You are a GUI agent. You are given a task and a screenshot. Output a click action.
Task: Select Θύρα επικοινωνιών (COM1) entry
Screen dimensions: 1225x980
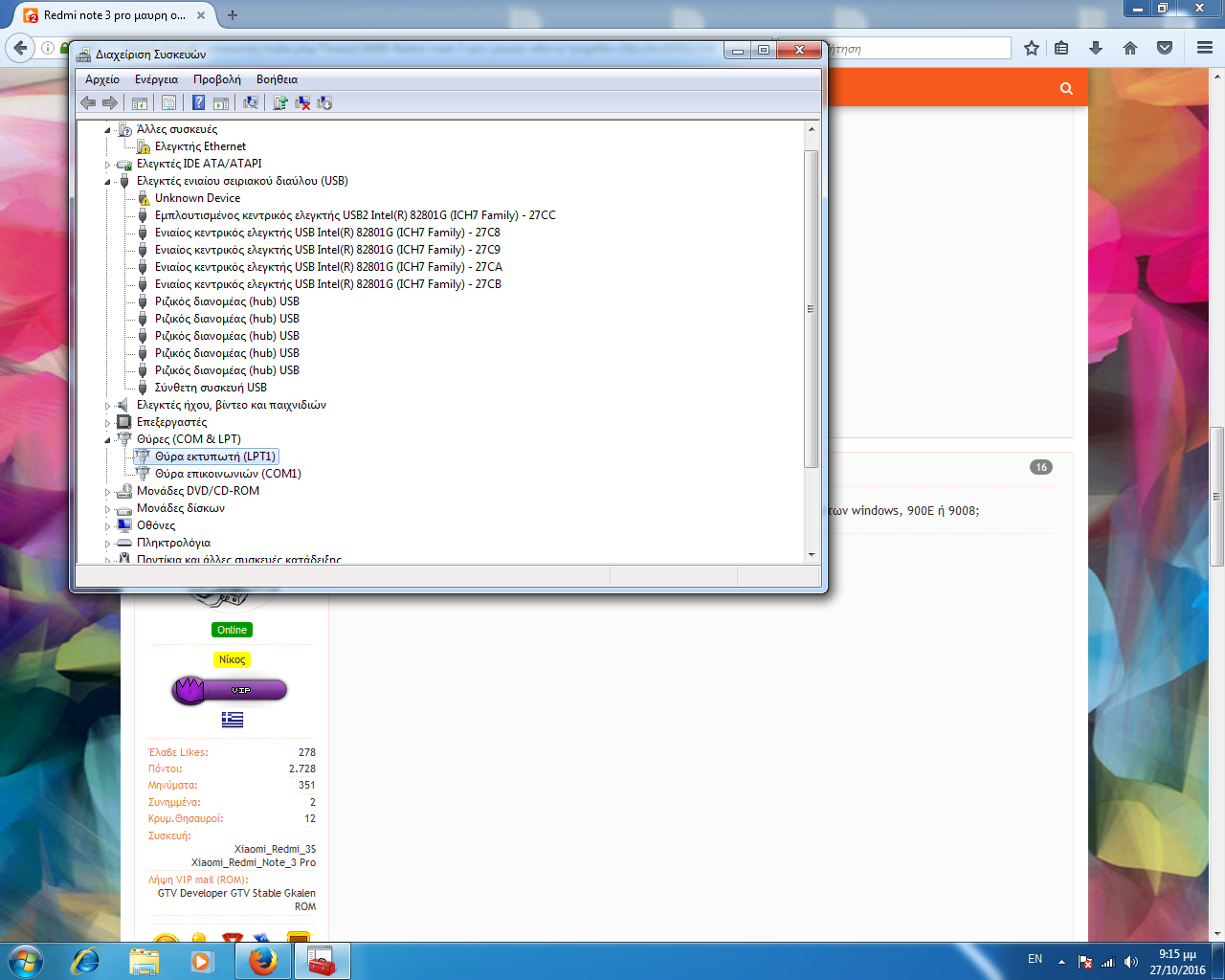(x=228, y=474)
